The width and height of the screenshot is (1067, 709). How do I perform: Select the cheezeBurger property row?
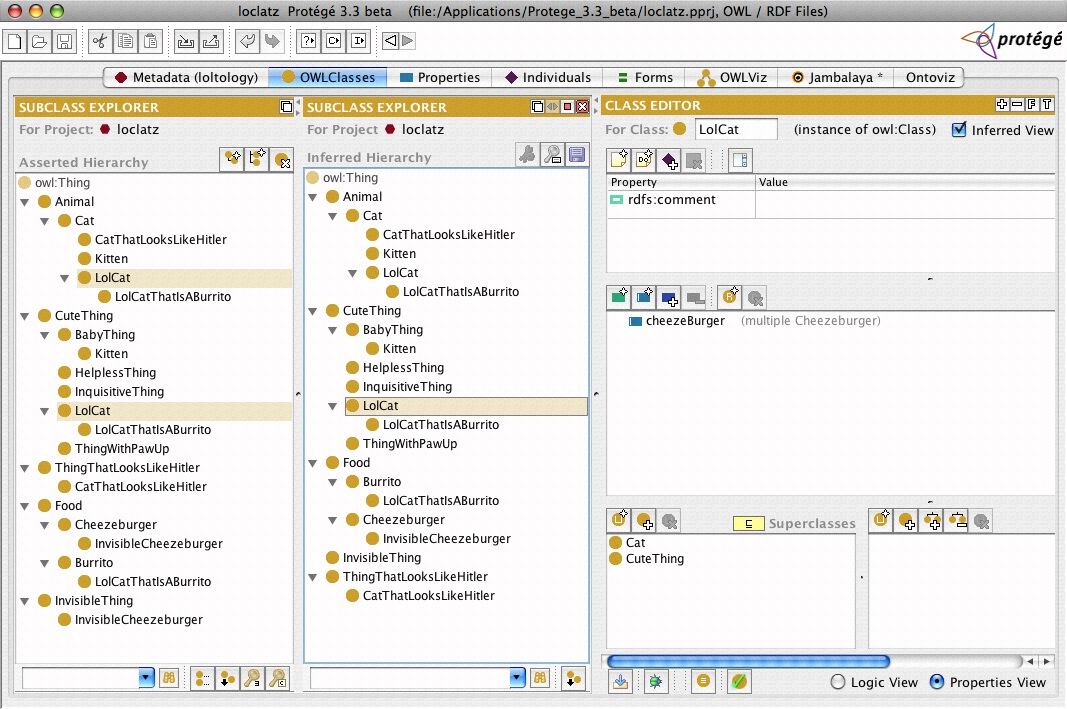[x=754, y=320]
